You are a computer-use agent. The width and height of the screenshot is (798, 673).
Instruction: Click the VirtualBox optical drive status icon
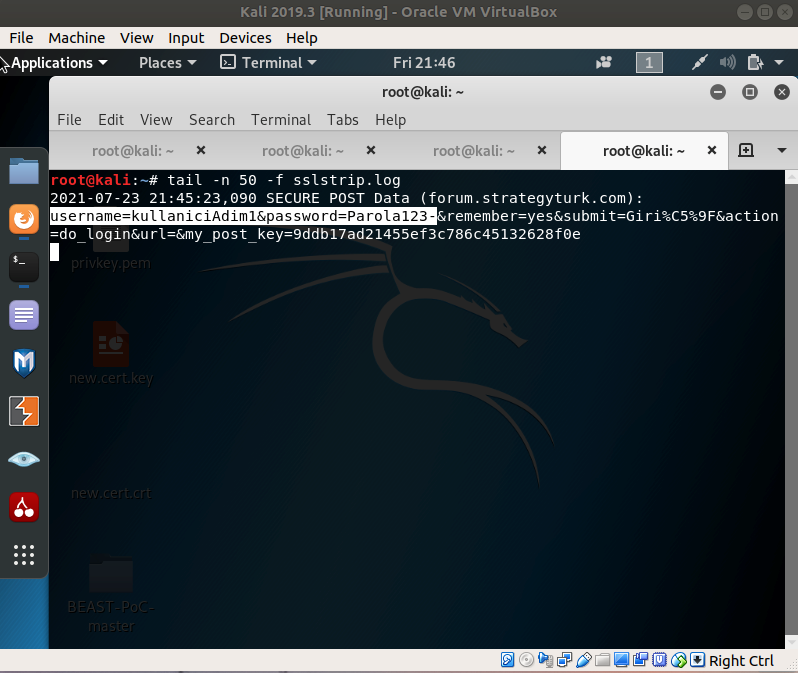pyautogui.click(x=526, y=660)
